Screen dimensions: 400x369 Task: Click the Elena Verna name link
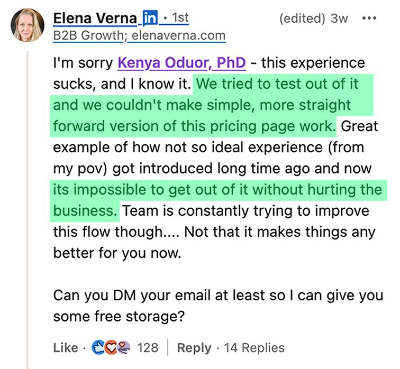click(95, 18)
